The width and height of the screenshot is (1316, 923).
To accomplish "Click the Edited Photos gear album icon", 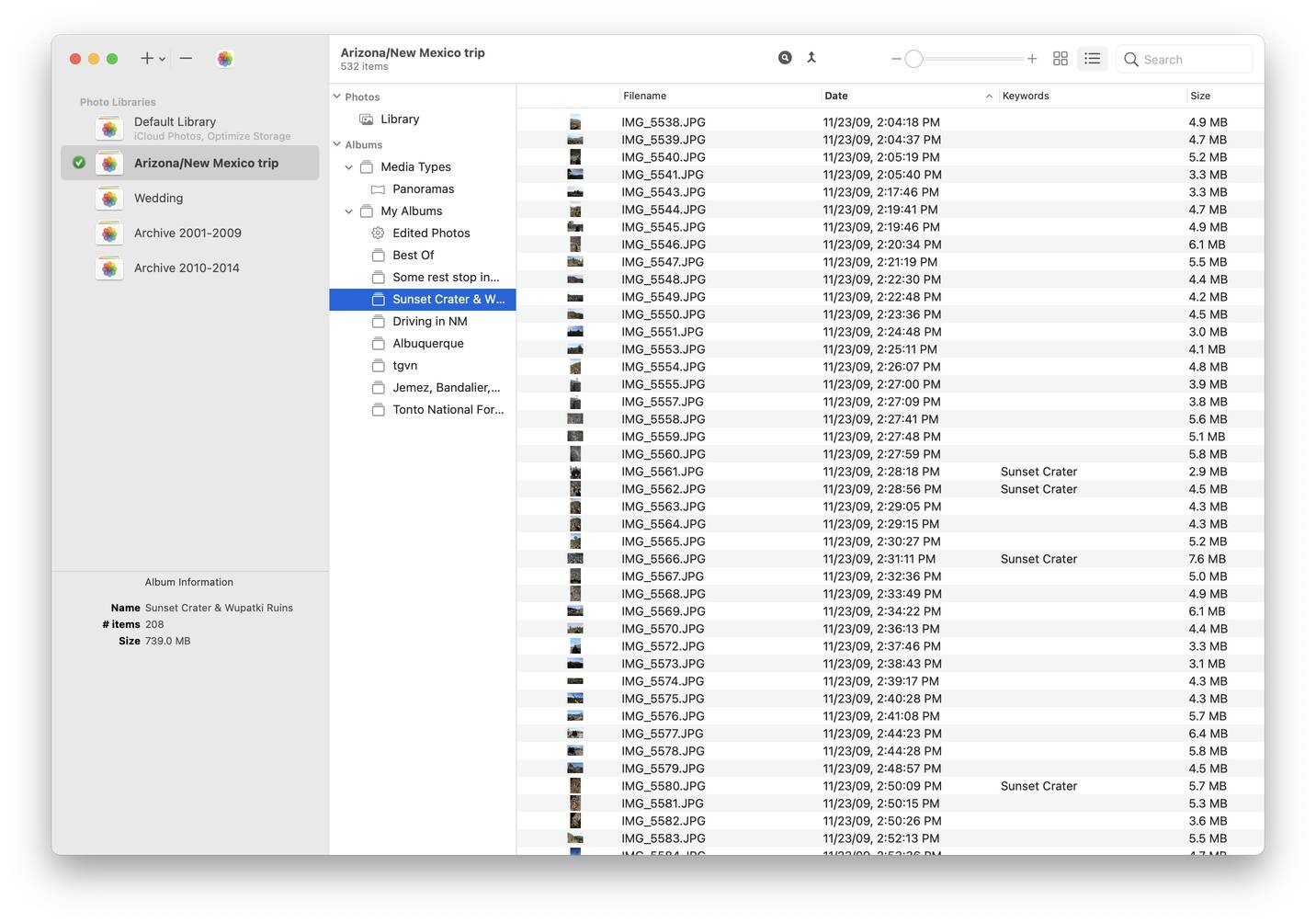I will [x=378, y=234].
